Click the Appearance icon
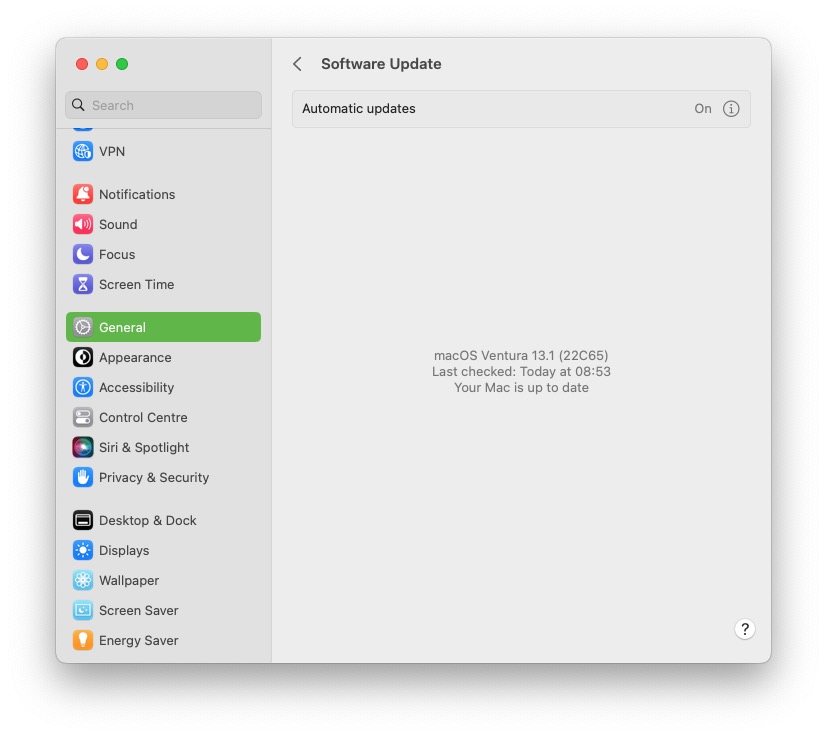 coord(83,357)
